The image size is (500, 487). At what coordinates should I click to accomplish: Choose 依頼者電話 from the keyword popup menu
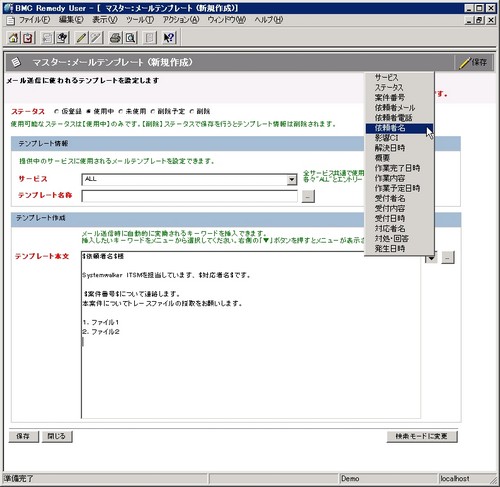point(399,118)
